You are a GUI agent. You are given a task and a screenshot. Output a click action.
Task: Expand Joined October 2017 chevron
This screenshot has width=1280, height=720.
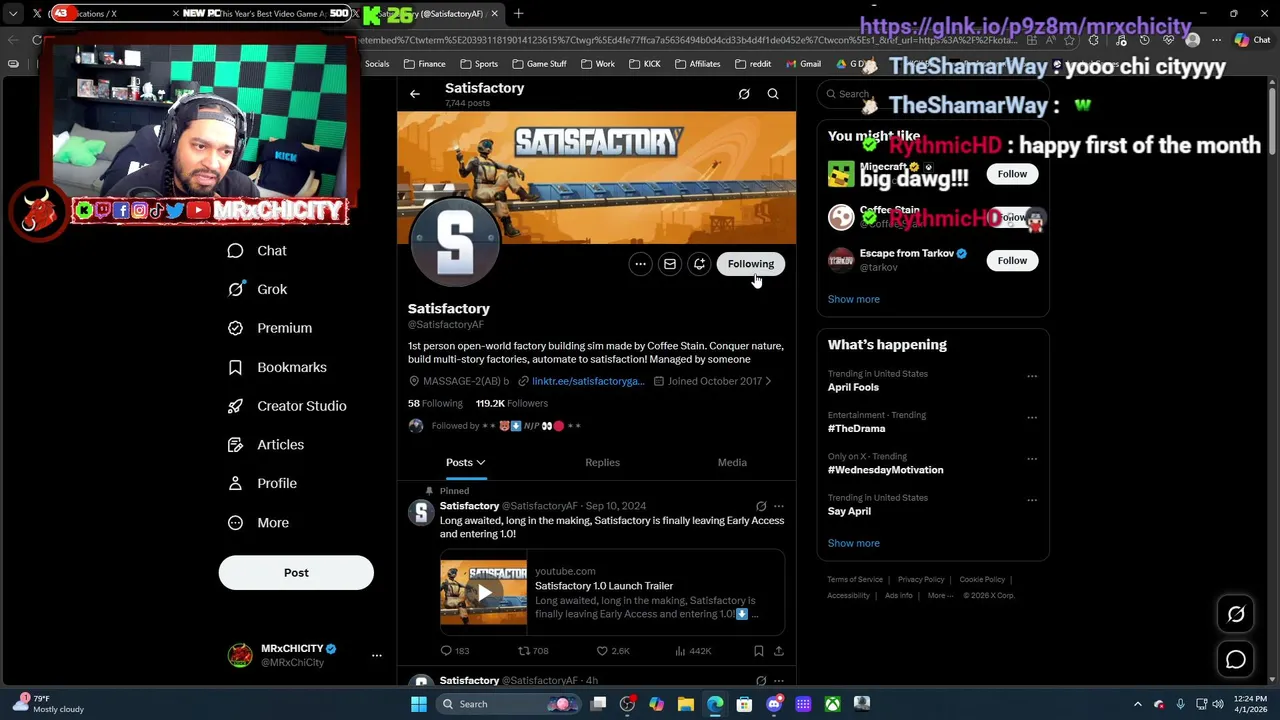point(767,381)
